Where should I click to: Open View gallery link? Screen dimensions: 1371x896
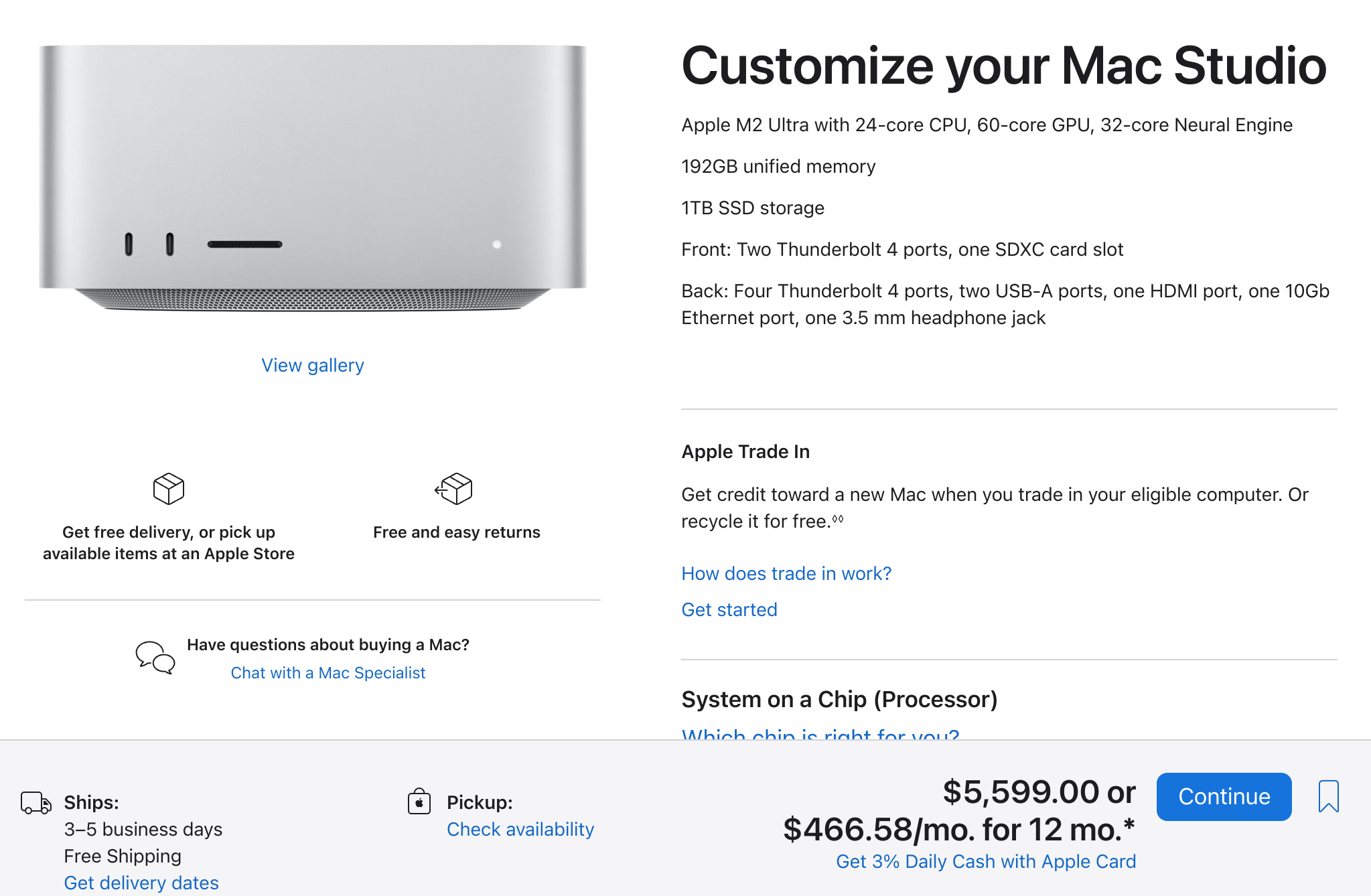point(313,366)
